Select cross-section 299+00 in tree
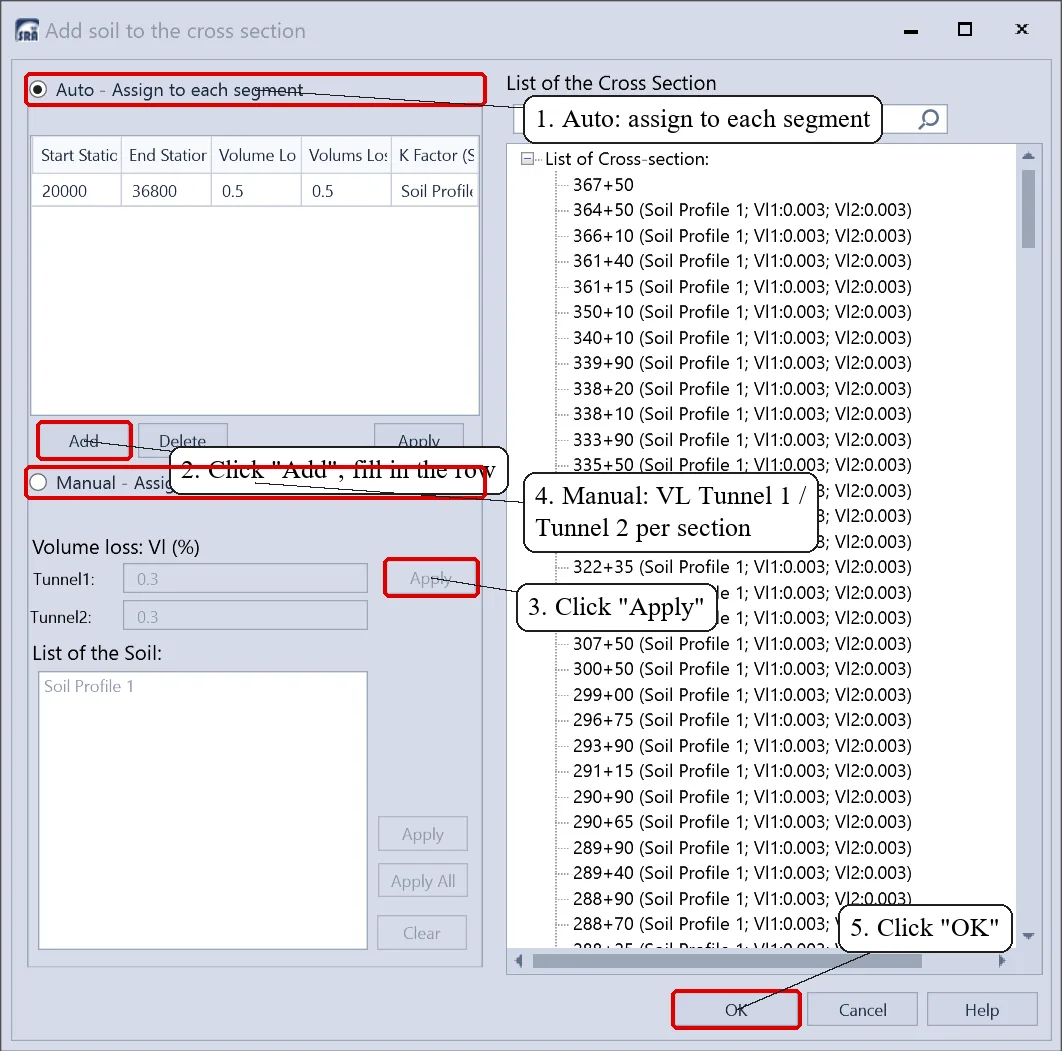The image size is (1062, 1051). (x=742, y=695)
